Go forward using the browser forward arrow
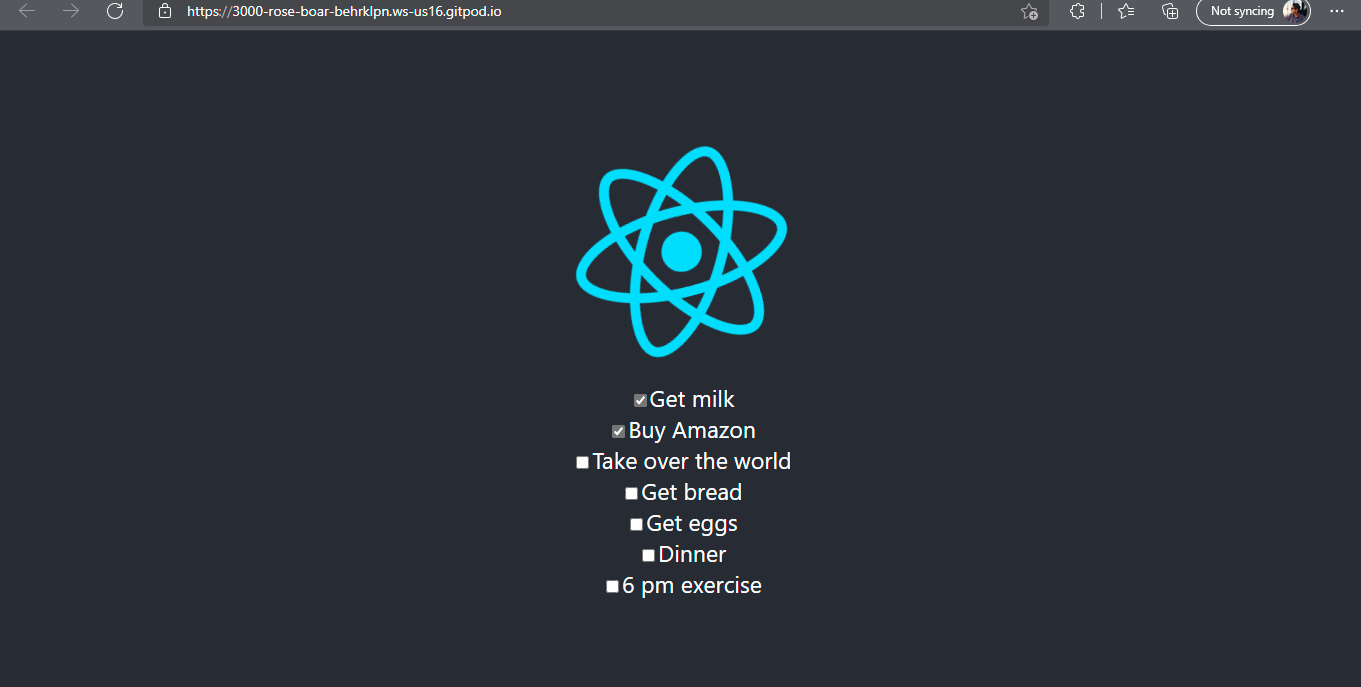Screen dimensions: 1361x687 (x=71, y=11)
